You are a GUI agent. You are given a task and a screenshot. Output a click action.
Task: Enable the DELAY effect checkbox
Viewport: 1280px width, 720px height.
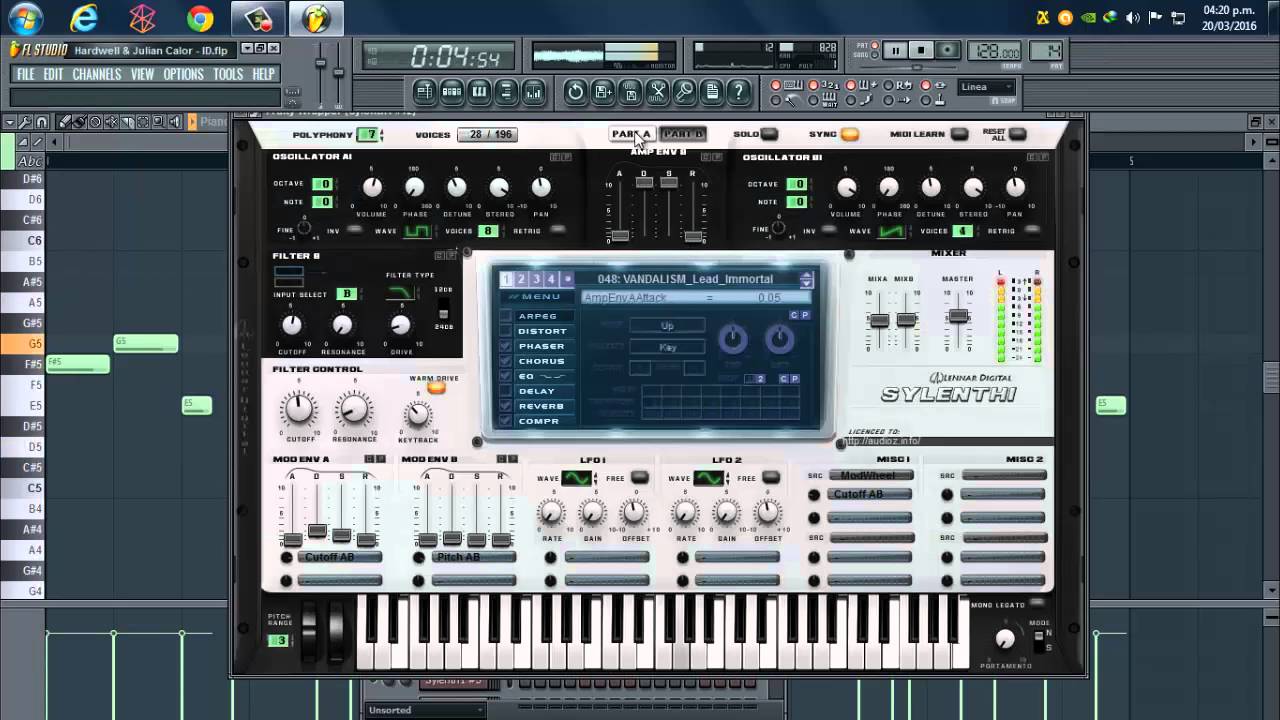506,391
